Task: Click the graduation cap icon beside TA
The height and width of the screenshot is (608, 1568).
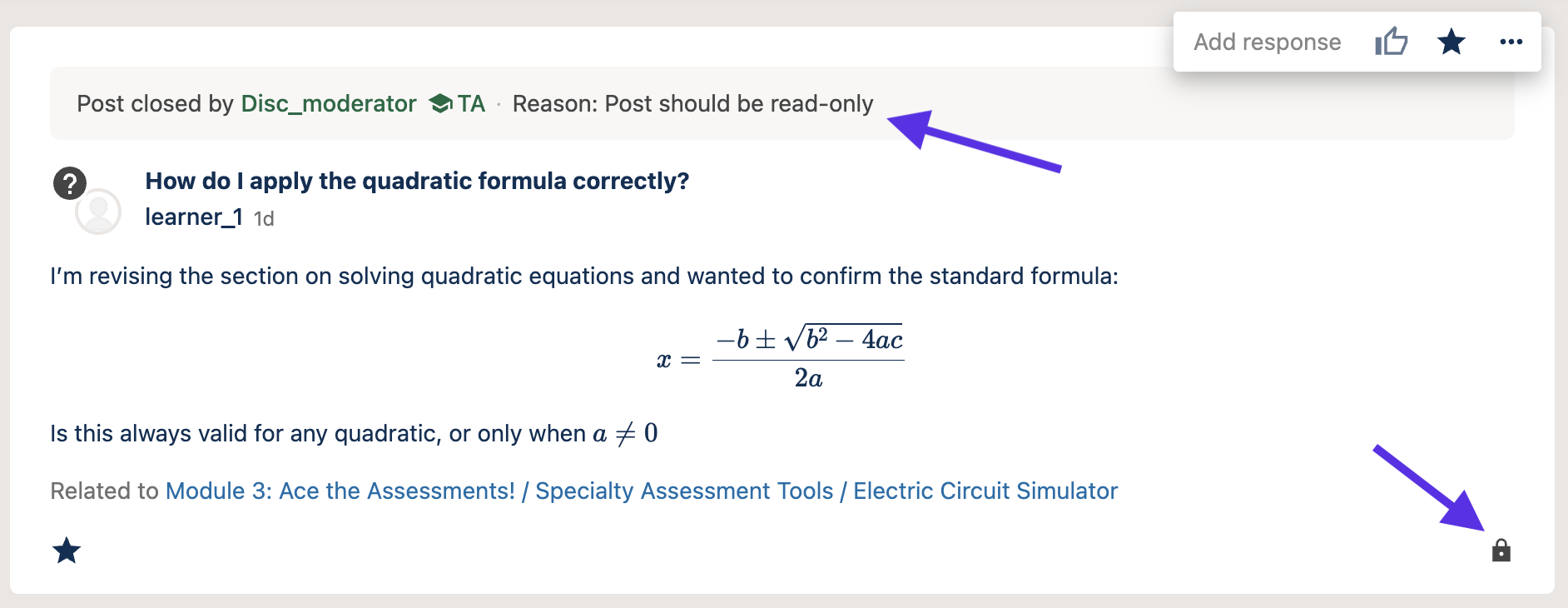Action: 440,103
